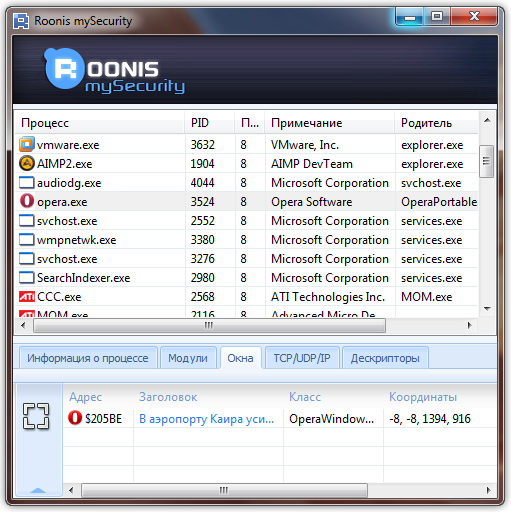Click windows panel scroll right arrow
The height and width of the screenshot is (512, 511).
click(x=488, y=490)
